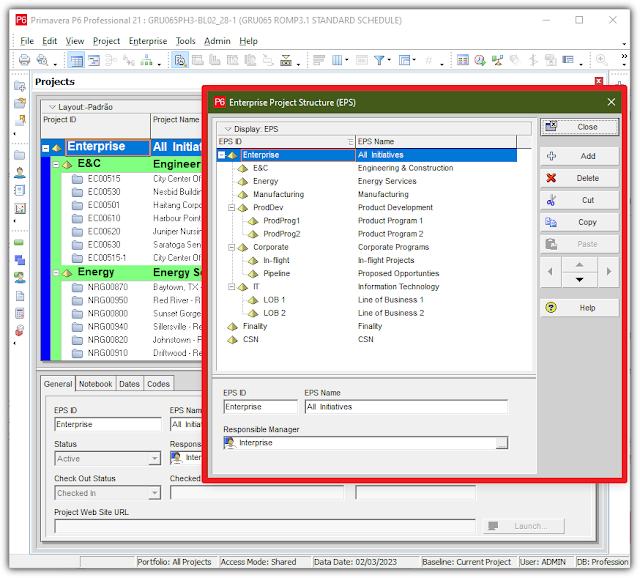Open the Group and Sort icon
Image resolution: width=640 pixels, height=578 pixels.
click(404, 60)
